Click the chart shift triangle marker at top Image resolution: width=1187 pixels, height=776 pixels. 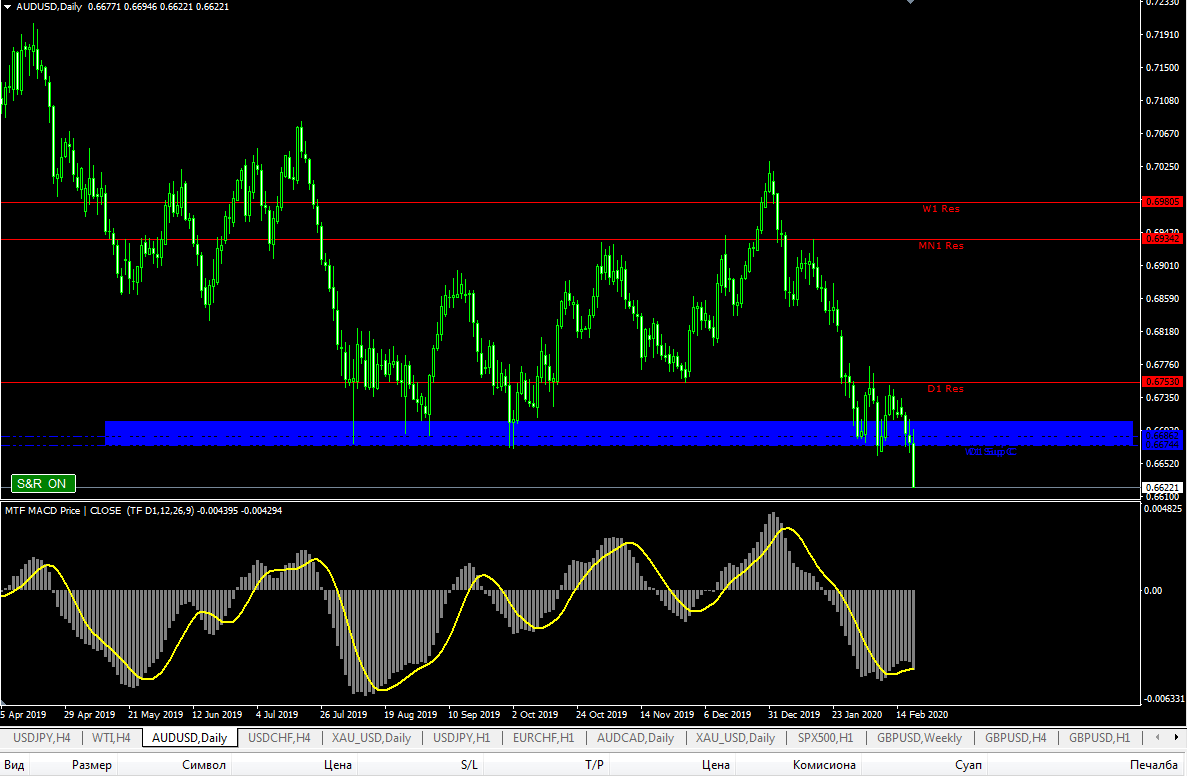pyautogui.click(x=910, y=3)
